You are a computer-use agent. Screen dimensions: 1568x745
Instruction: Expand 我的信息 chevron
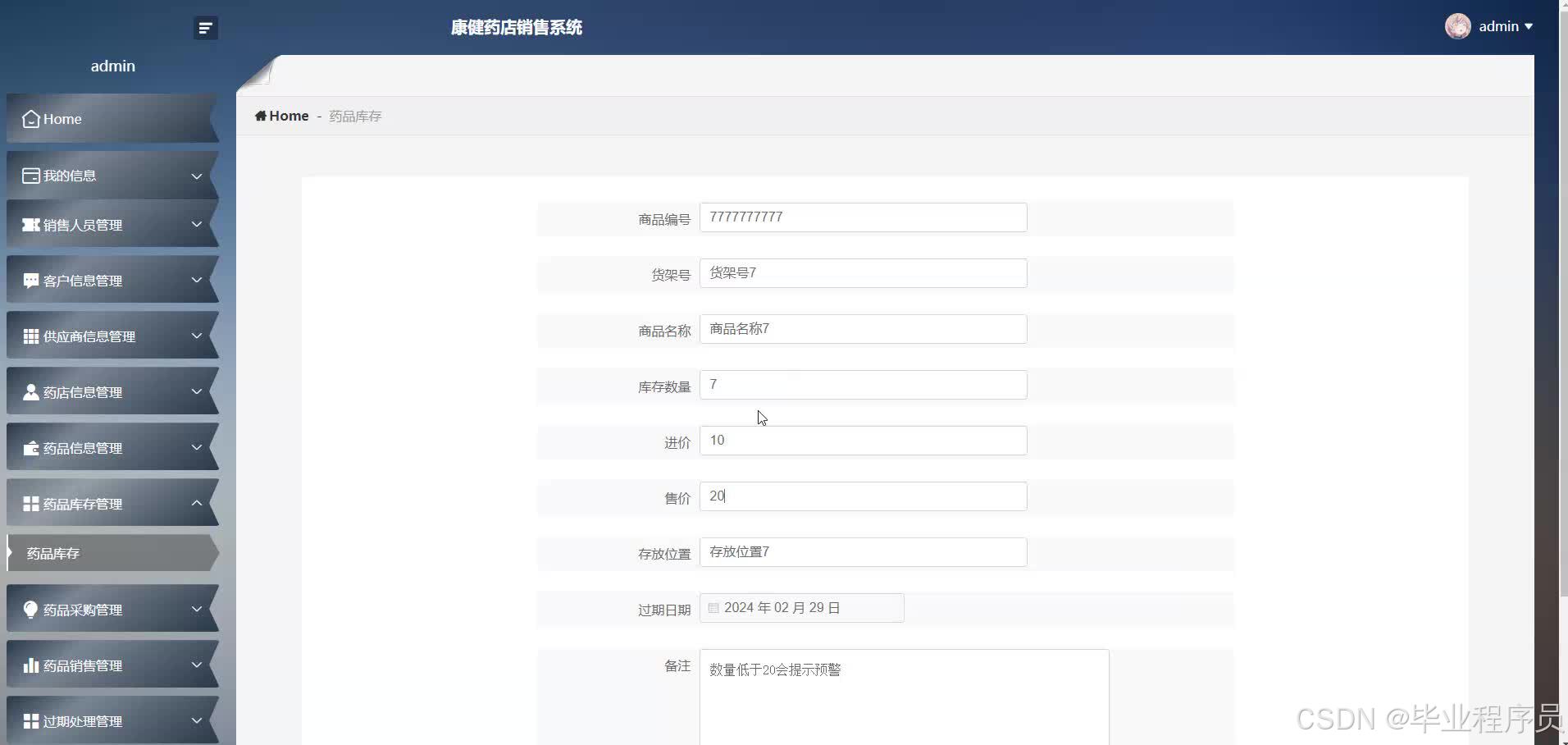197,176
